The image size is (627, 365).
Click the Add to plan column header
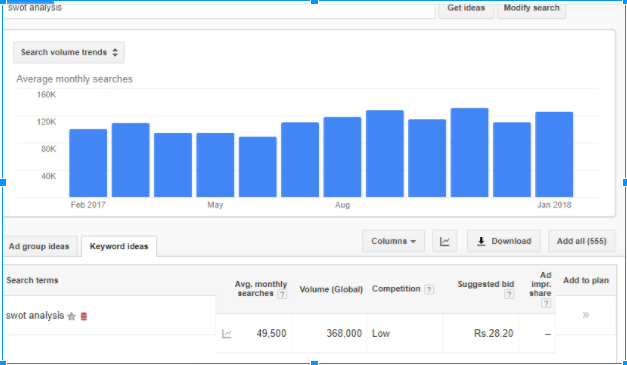tap(586, 280)
